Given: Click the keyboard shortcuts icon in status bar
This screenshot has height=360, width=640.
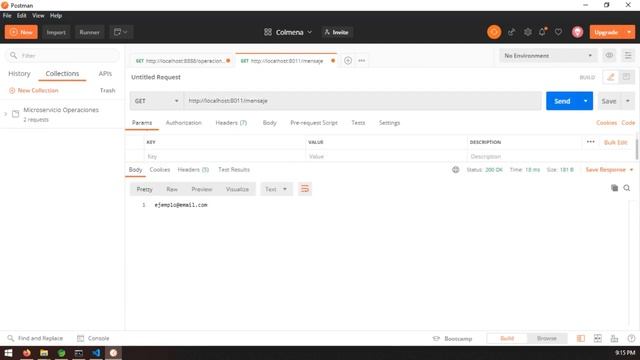Looking at the screenshot, I should tap(614, 338).
